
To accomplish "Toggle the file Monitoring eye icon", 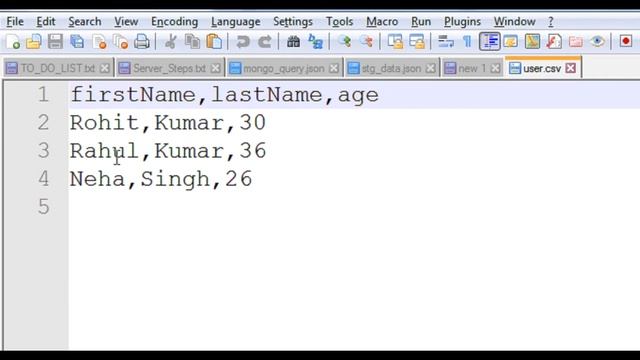I will 597,42.
